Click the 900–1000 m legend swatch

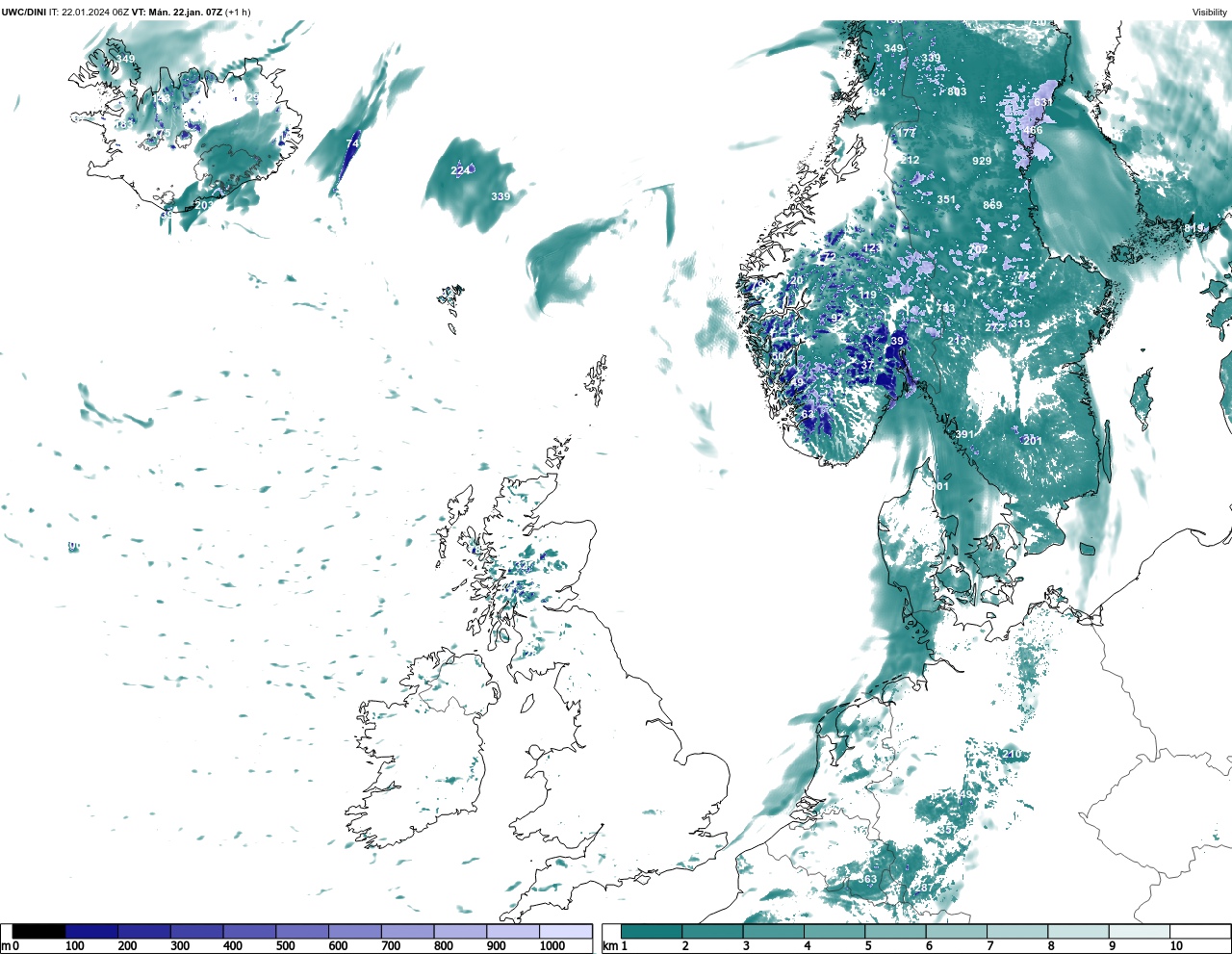pos(513,932)
